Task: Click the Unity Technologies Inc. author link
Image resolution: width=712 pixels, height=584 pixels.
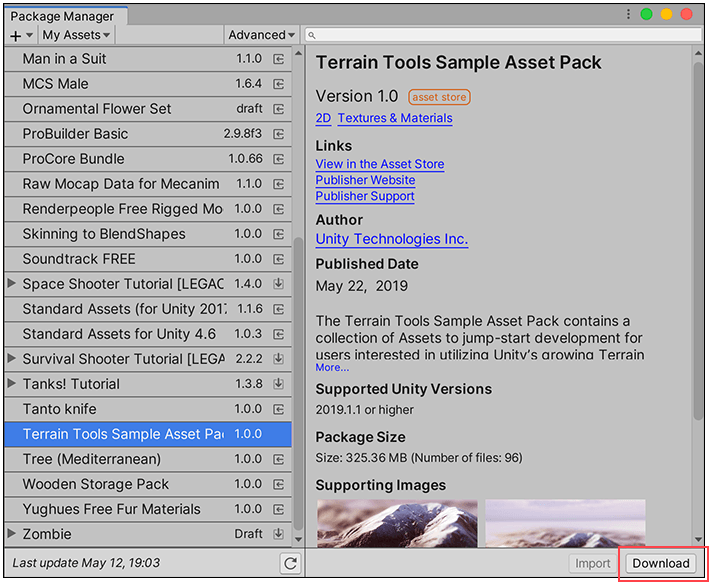Action: click(391, 239)
